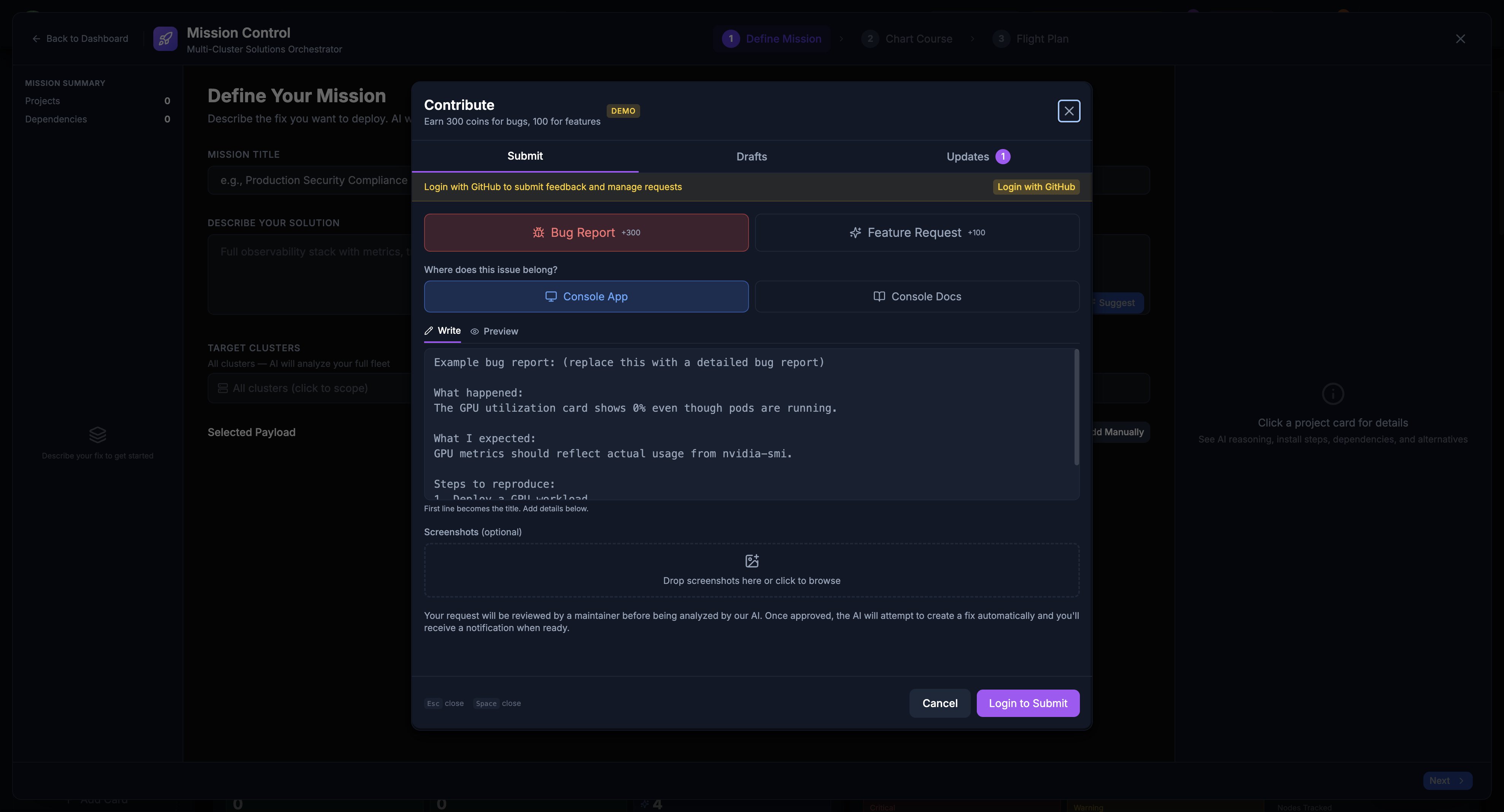Click the monitor icon in Console App
Viewport: 1504px width, 812px height.
point(550,297)
